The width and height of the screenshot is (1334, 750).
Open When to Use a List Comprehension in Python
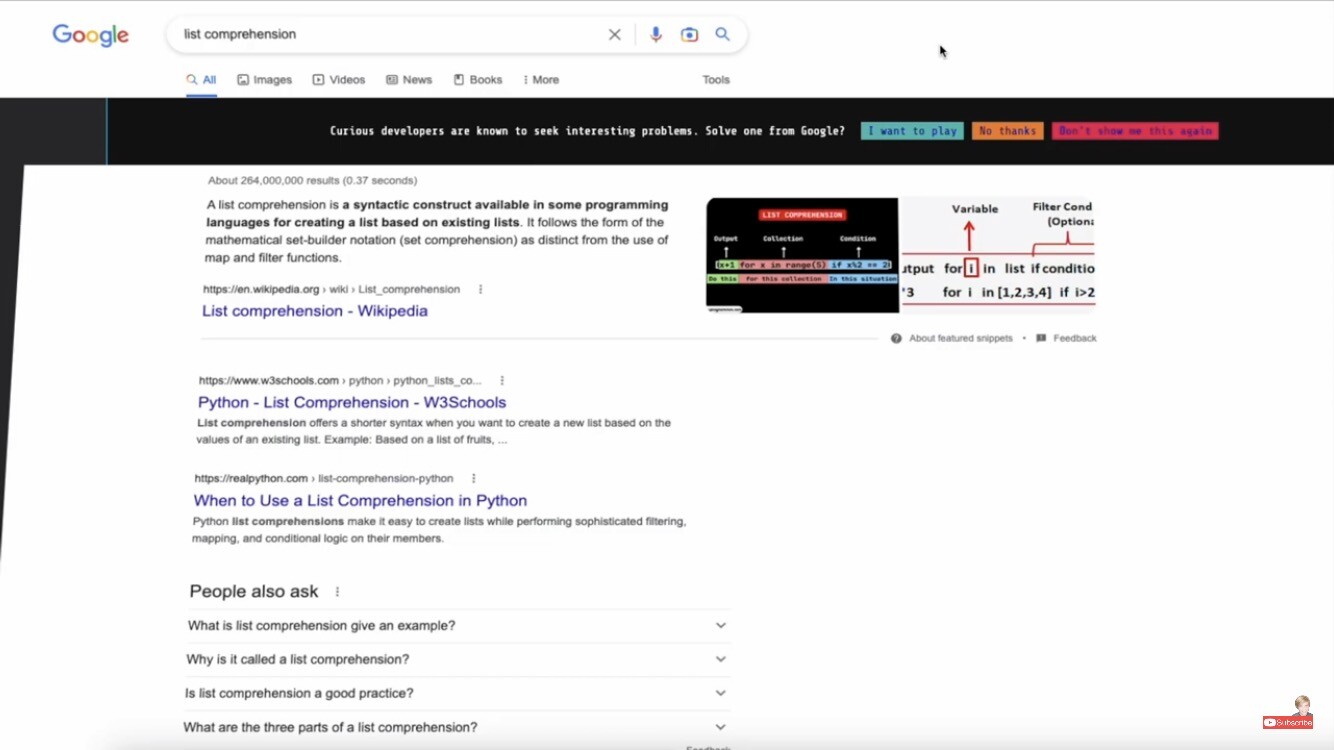360,500
